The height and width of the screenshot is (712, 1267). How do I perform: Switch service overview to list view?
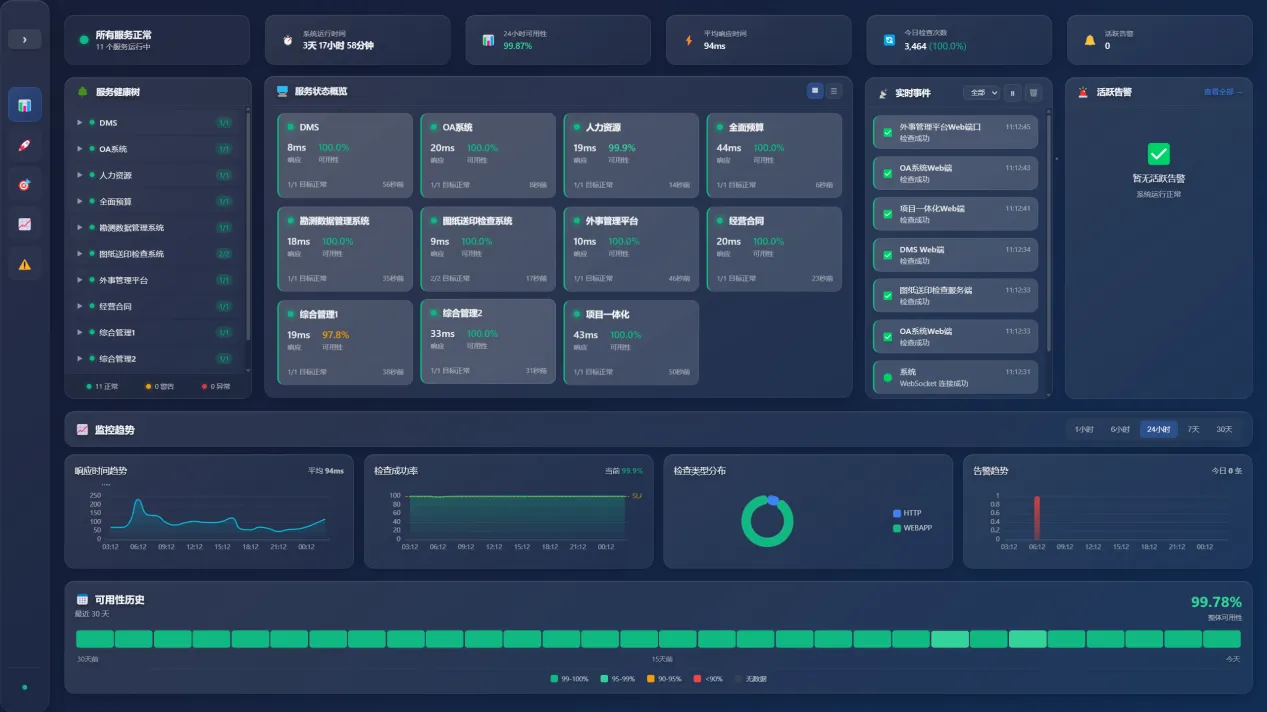(x=834, y=91)
